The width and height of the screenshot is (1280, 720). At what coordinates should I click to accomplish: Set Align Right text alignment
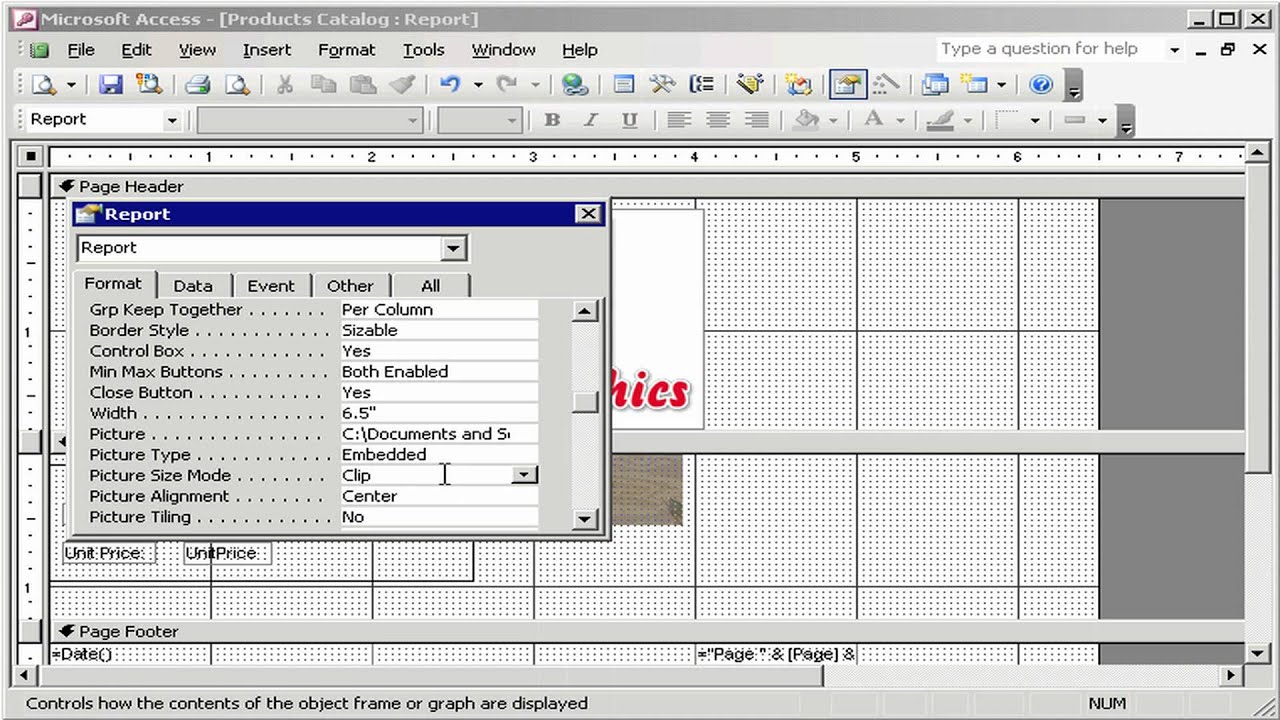coord(757,120)
